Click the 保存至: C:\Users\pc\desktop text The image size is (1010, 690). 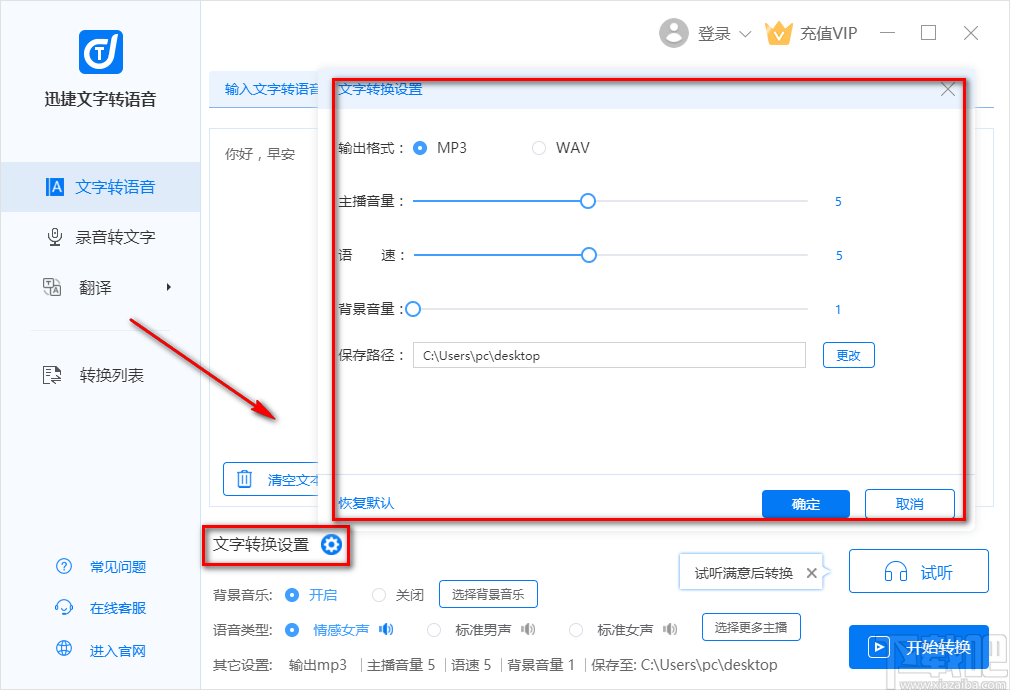point(684,665)
